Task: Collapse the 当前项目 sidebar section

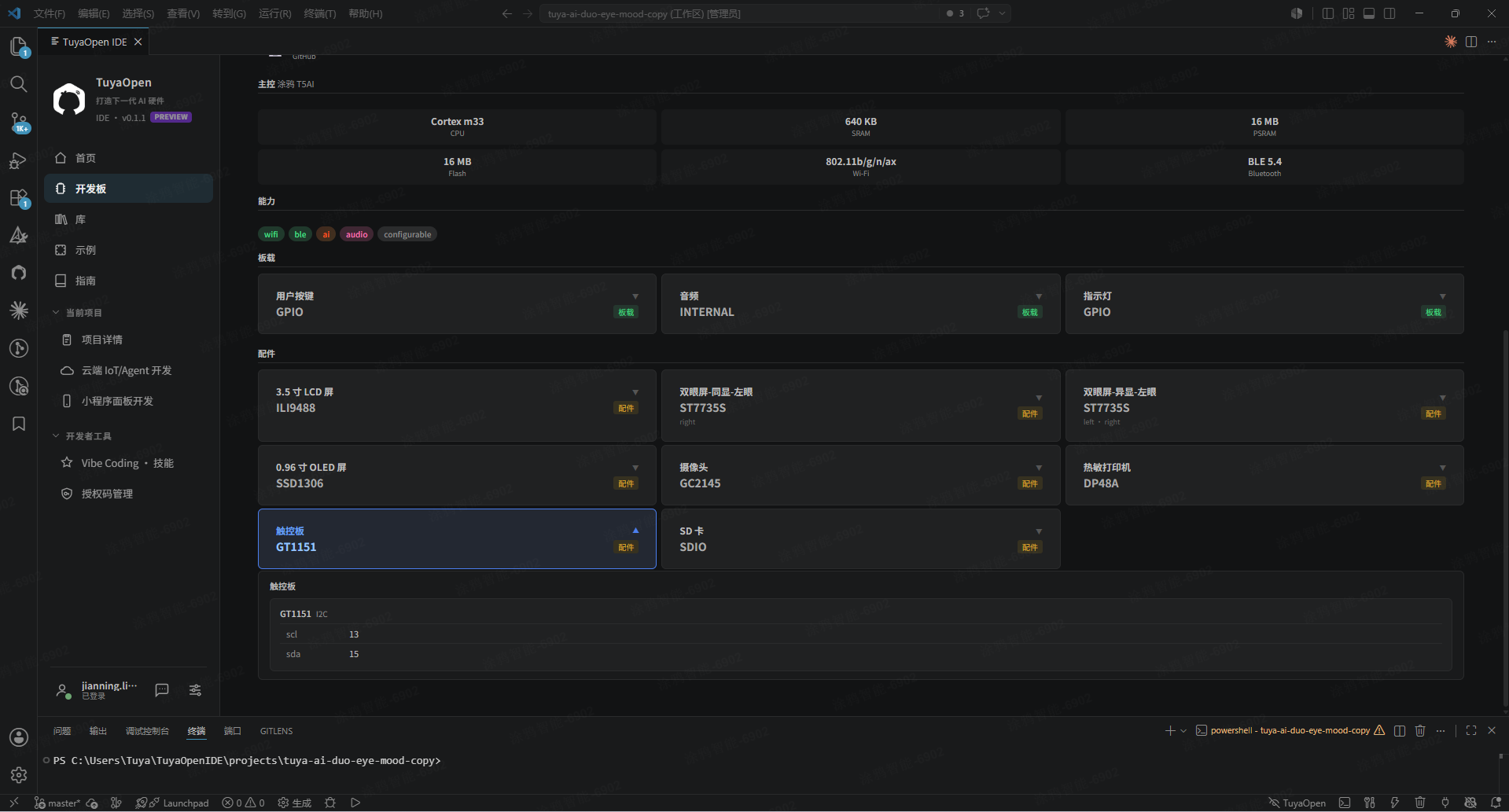Action: pos(78,313)
